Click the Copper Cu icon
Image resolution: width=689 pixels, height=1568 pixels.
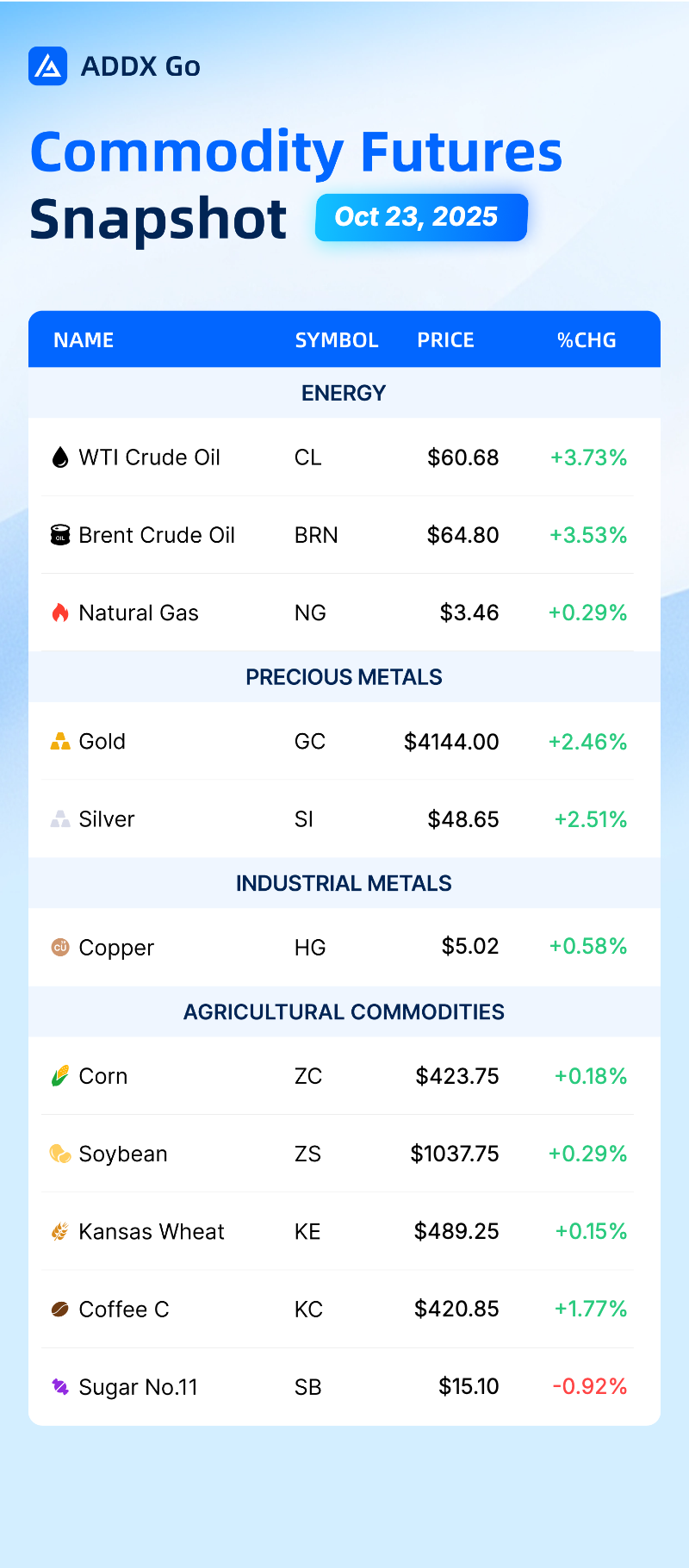pyautogui.click(x=60, y=948)
